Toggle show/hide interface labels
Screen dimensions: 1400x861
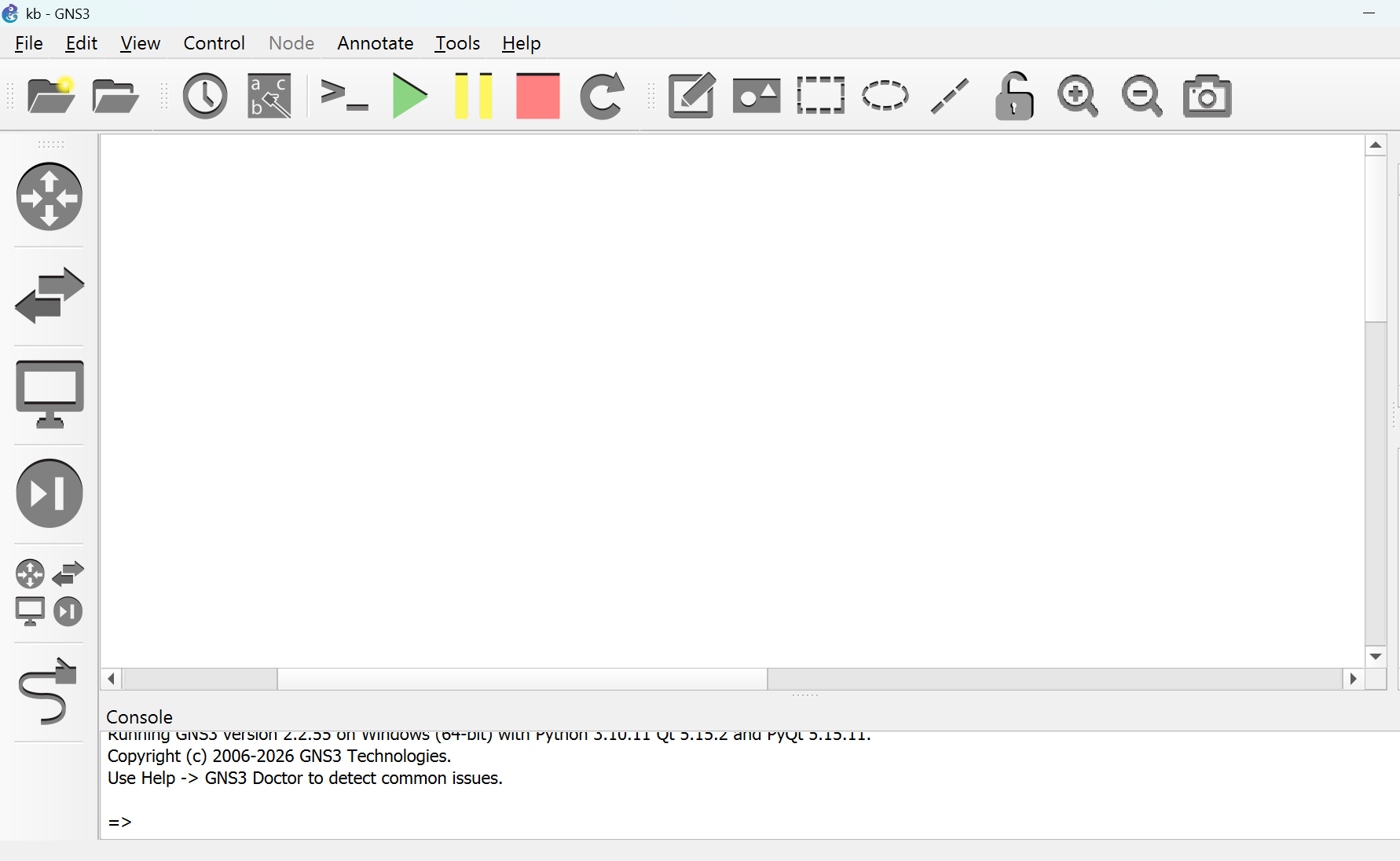(x=269, y=96)
